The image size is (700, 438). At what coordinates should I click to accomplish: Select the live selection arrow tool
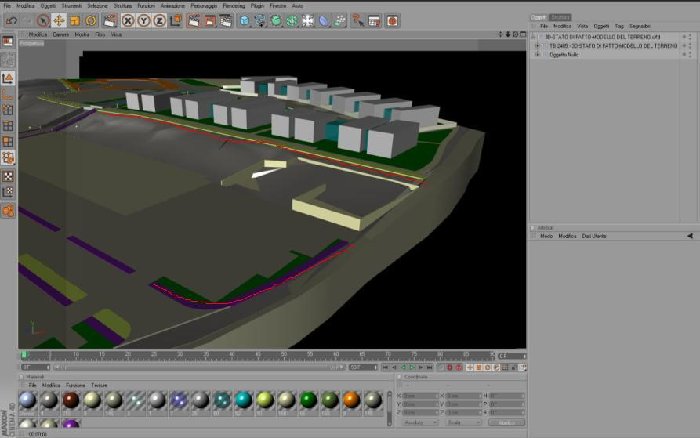43,21
